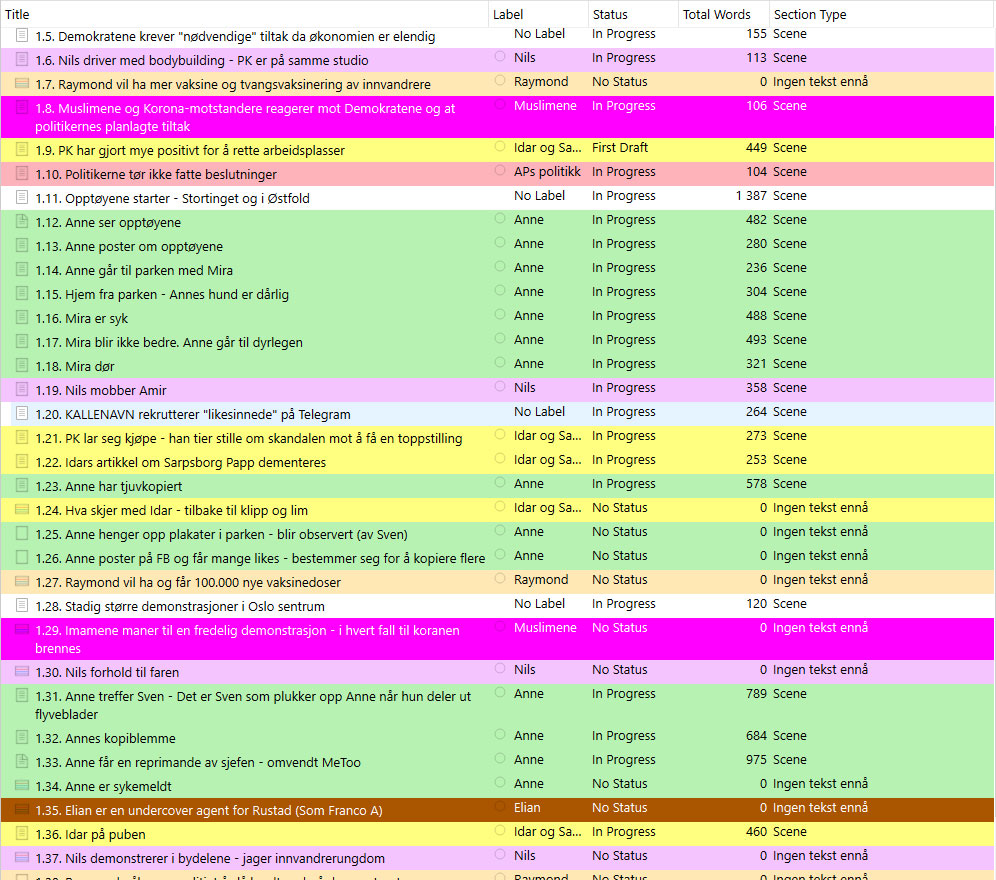Click the label color circle in row 1.6 Nils driver med bodybuilding
The width and height of the screenshot is (996, 880).
pos(500,57)
